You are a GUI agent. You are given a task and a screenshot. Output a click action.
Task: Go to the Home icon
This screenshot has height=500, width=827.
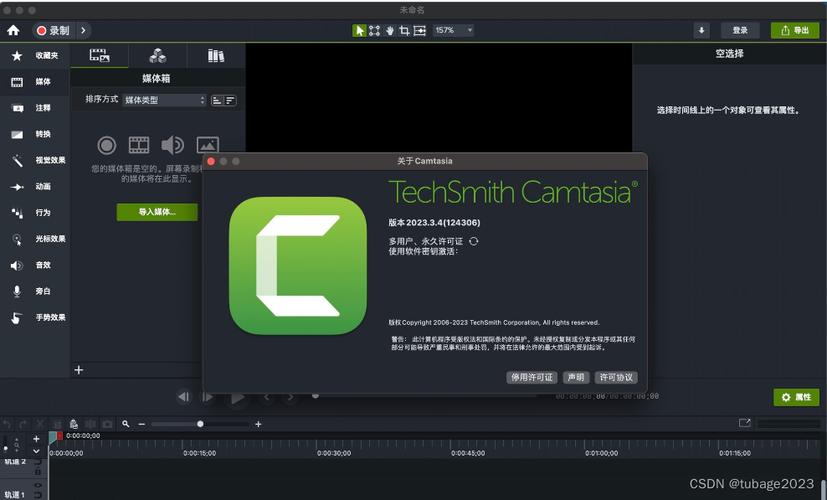(x=13, y=31)
